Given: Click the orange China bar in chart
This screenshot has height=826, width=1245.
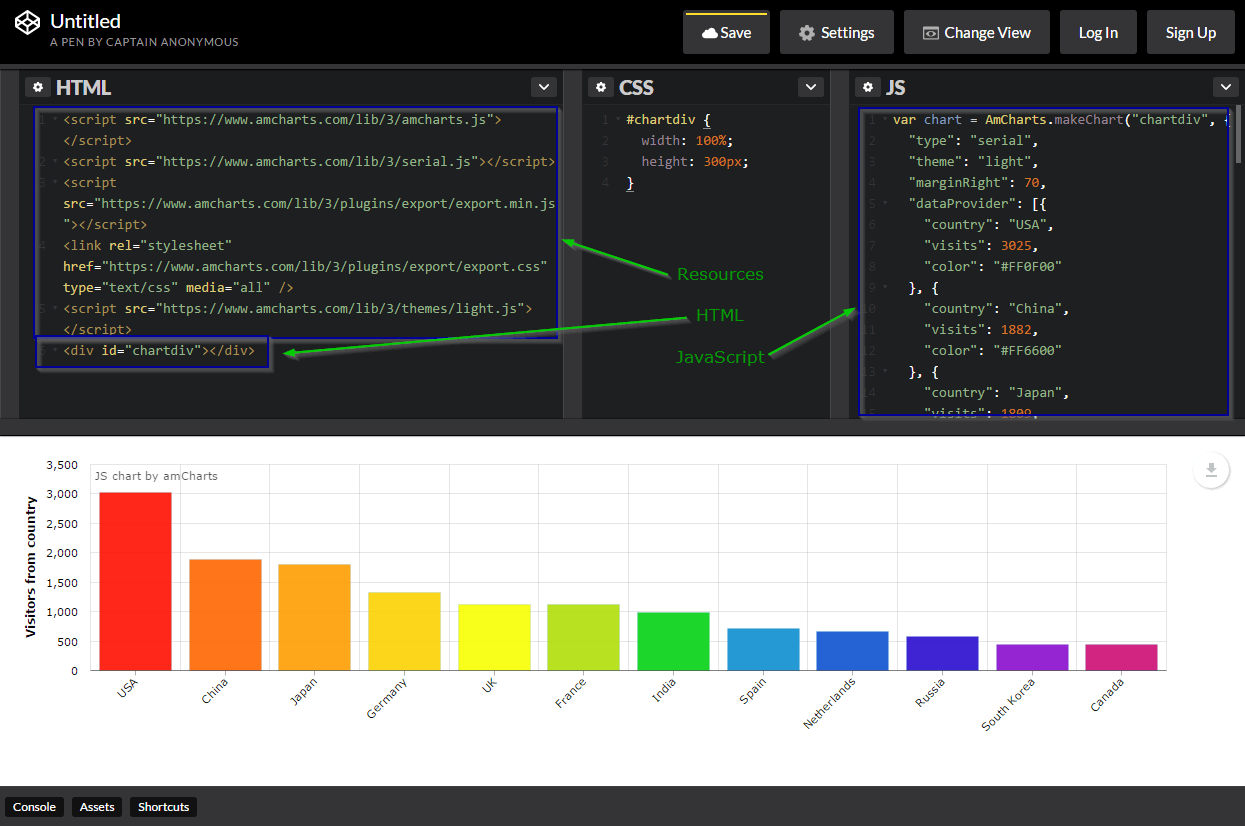Looking at the screenshot, I should 225,614.
